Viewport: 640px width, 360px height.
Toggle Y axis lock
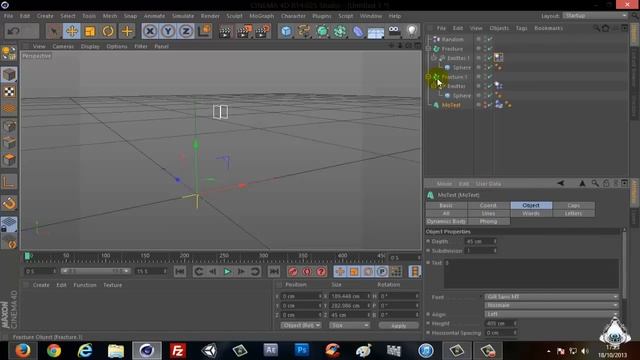pyautogui.click(x=168, y=31)
